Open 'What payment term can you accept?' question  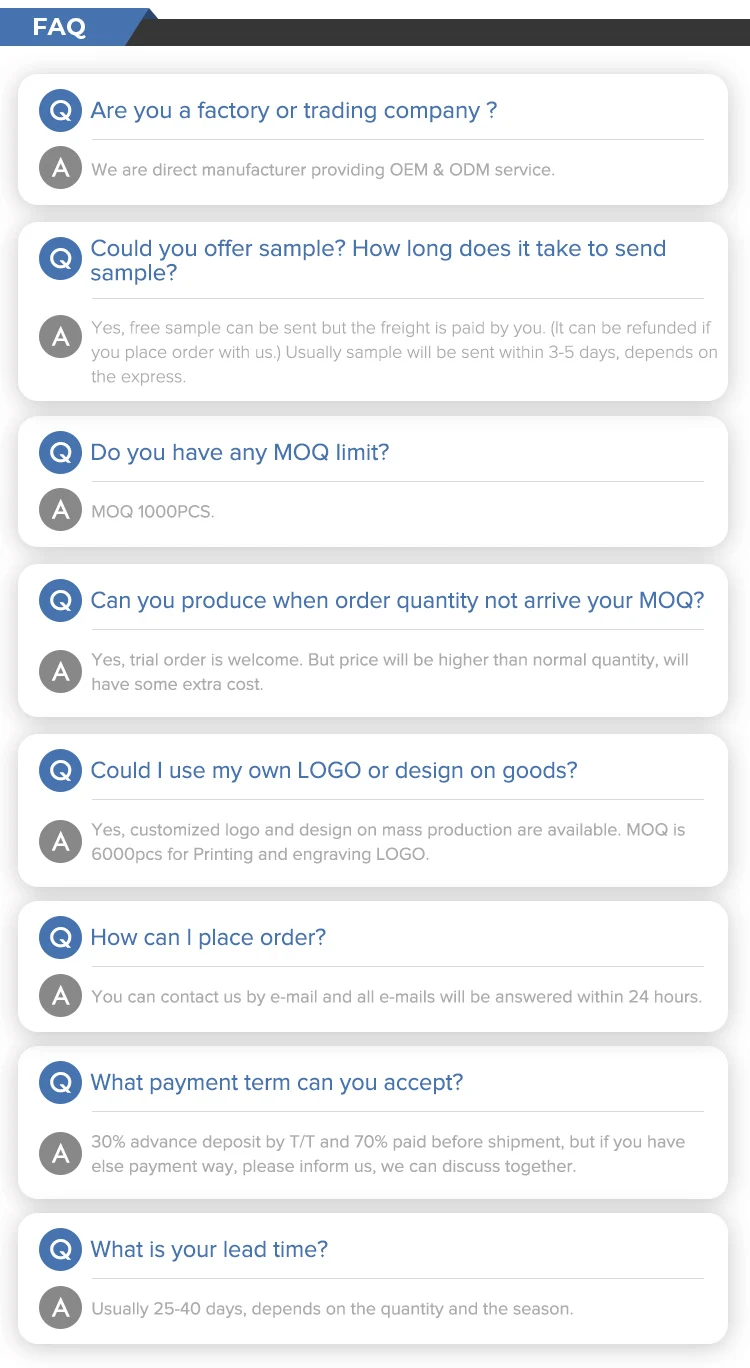277,1082
